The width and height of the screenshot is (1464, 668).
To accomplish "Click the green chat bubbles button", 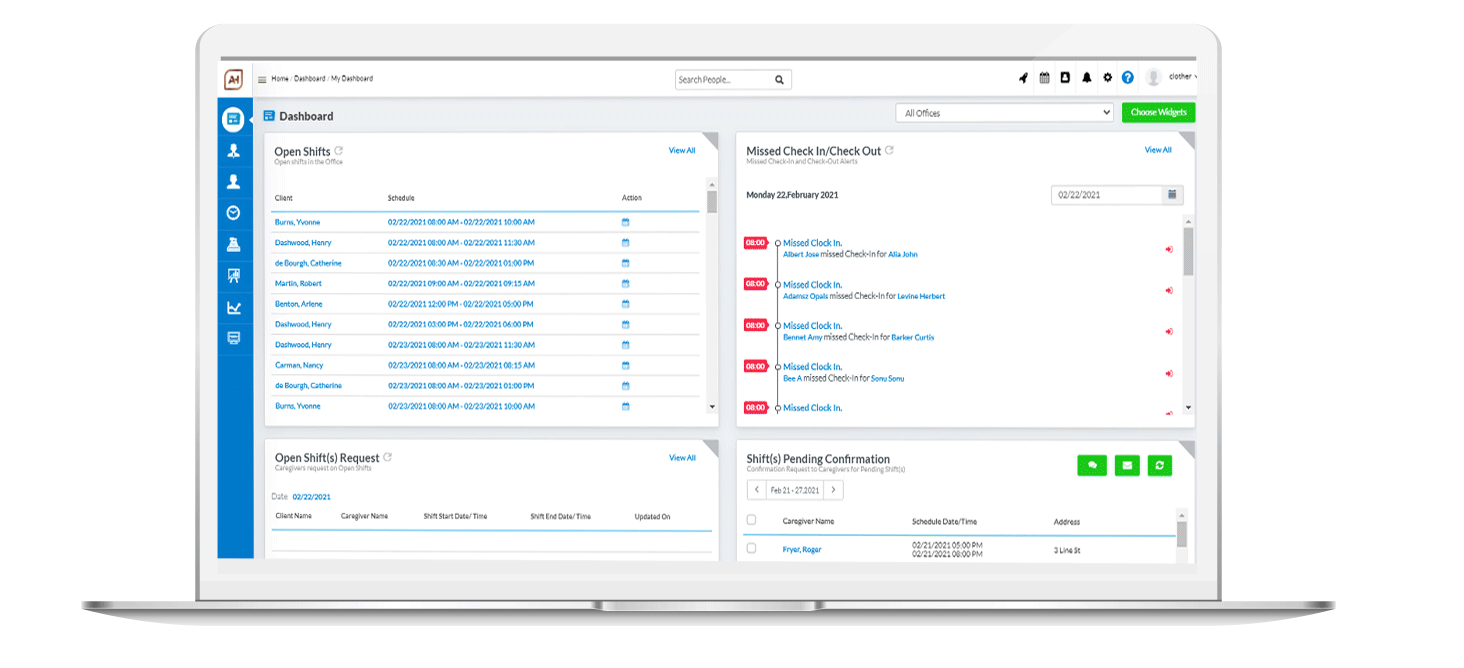I will [x=1092, y=465].
